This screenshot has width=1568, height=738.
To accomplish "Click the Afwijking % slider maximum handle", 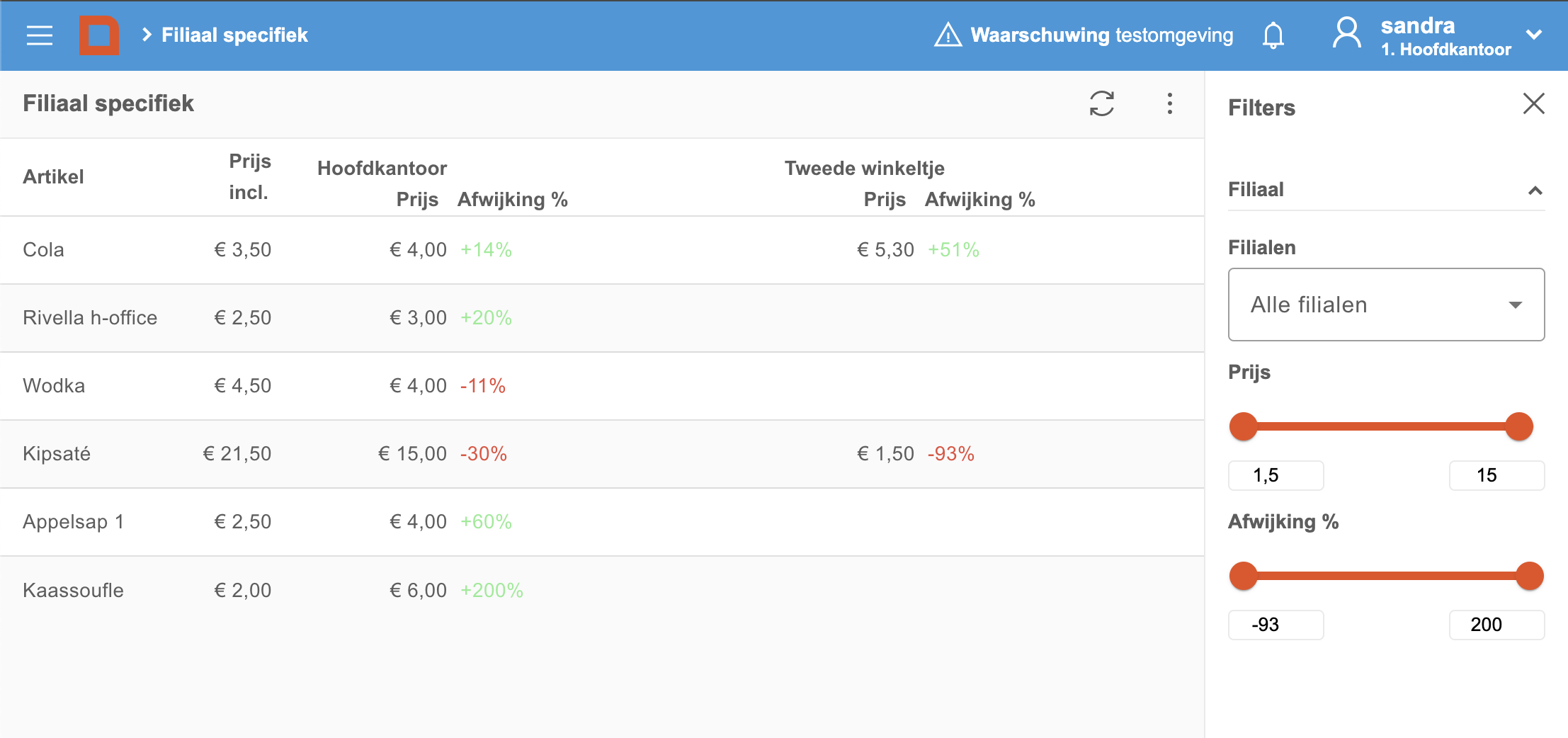I will click(1530, 576).
